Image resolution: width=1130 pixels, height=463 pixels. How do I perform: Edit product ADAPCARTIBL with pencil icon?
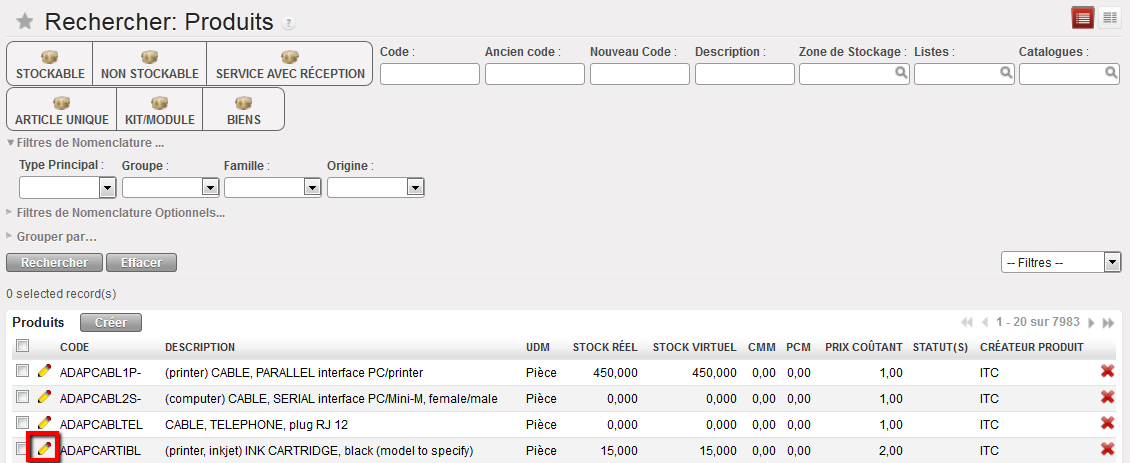44,450
